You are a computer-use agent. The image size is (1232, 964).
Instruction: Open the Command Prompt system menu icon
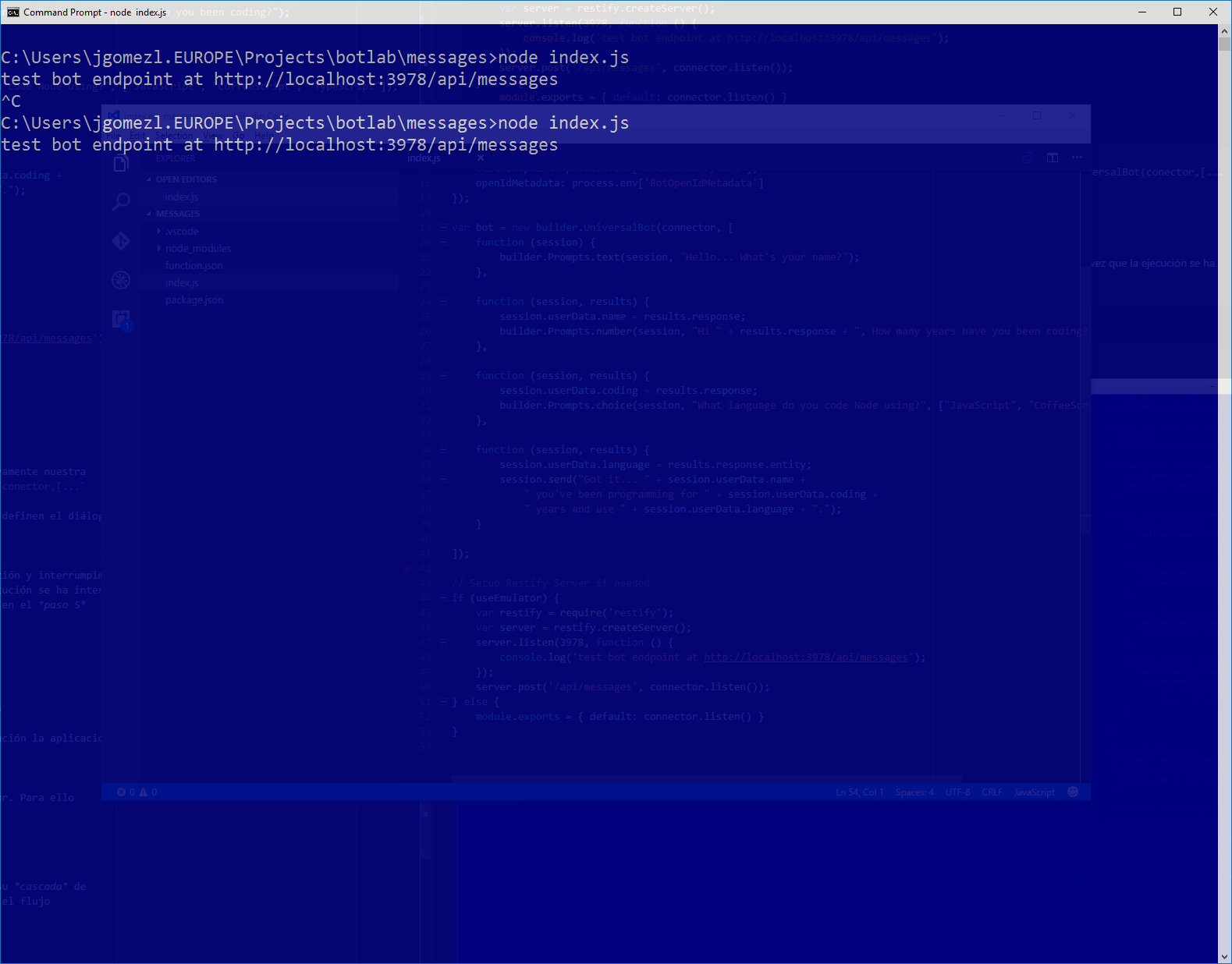coord(13,12)
